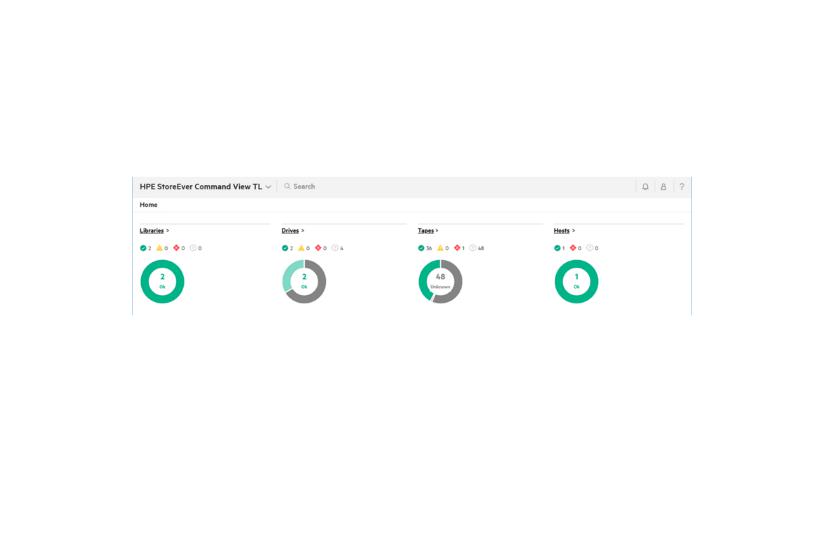Click the Drives unknown status icon
Screen dimensions: 825x550
[335, 248]
